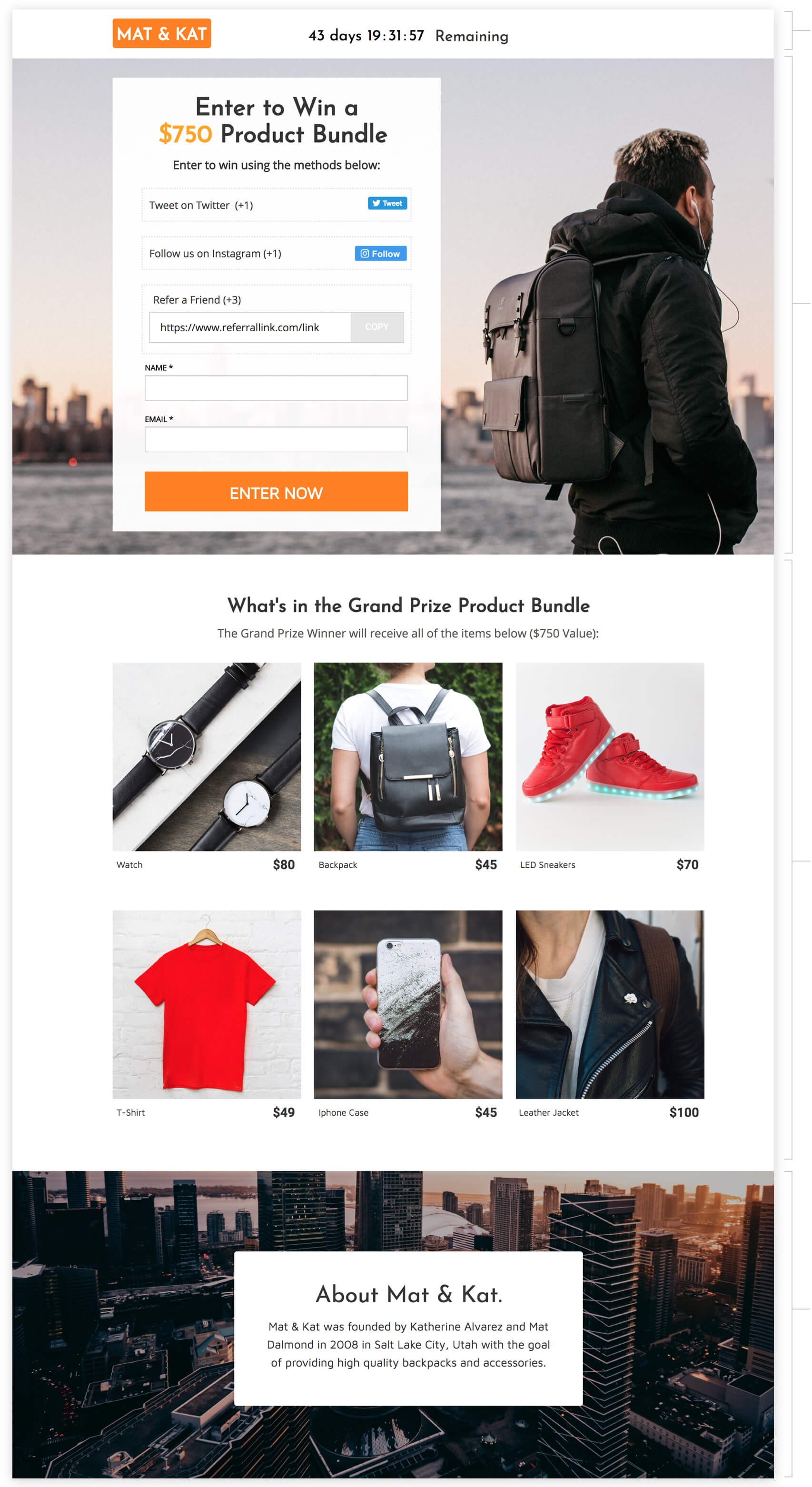Click the Tweet on Twitter entry row
This screenshot has width=812, height=1487.
coord(277,205)
